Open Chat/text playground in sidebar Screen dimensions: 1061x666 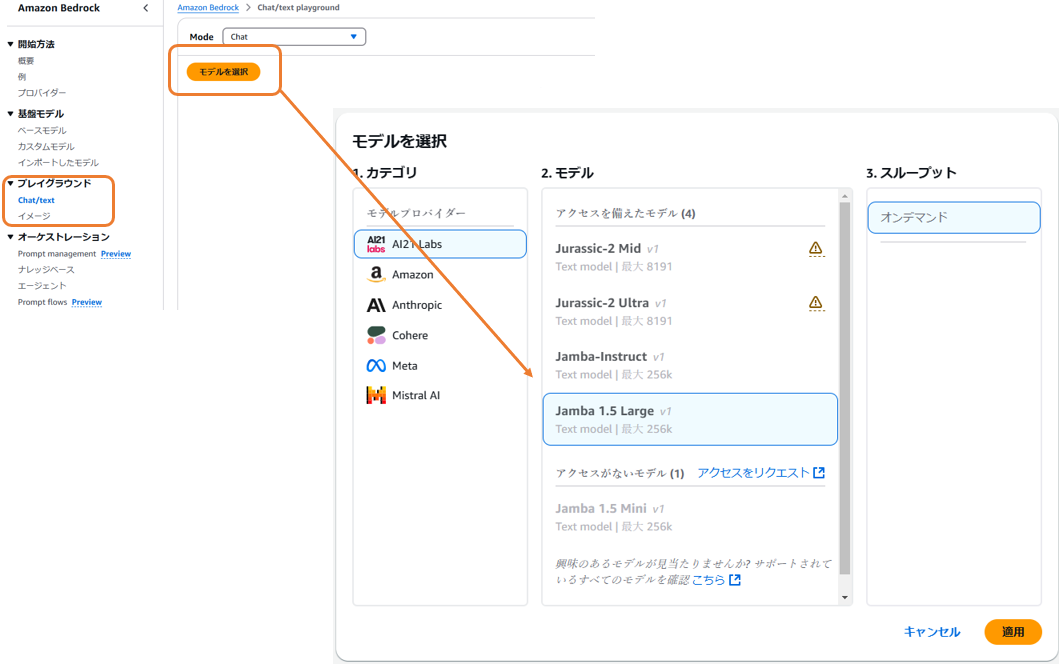pos(36,200)
